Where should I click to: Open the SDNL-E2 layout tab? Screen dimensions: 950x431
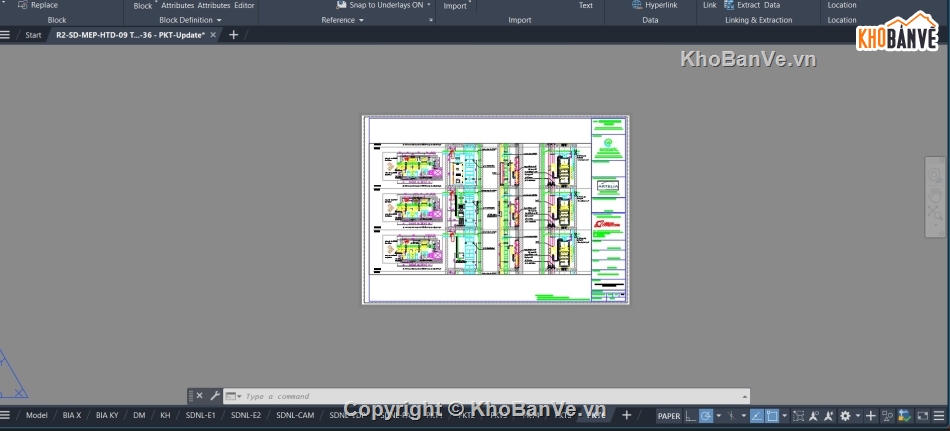[x=245, y=415]
